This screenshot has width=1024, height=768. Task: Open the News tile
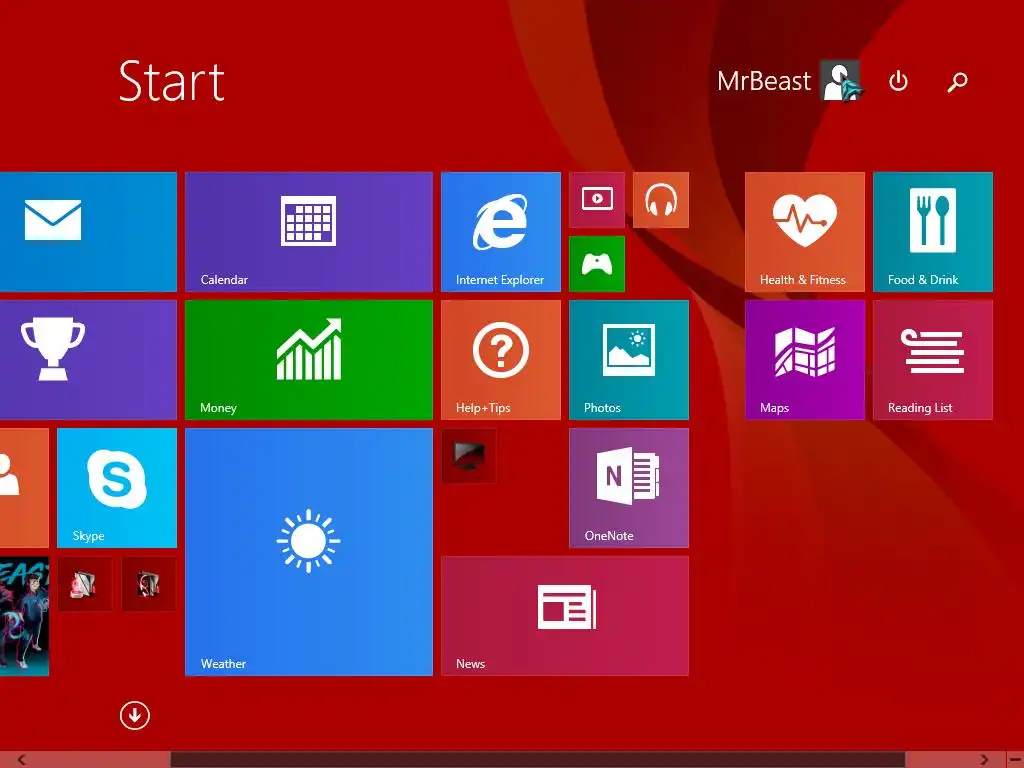[565, 616]
